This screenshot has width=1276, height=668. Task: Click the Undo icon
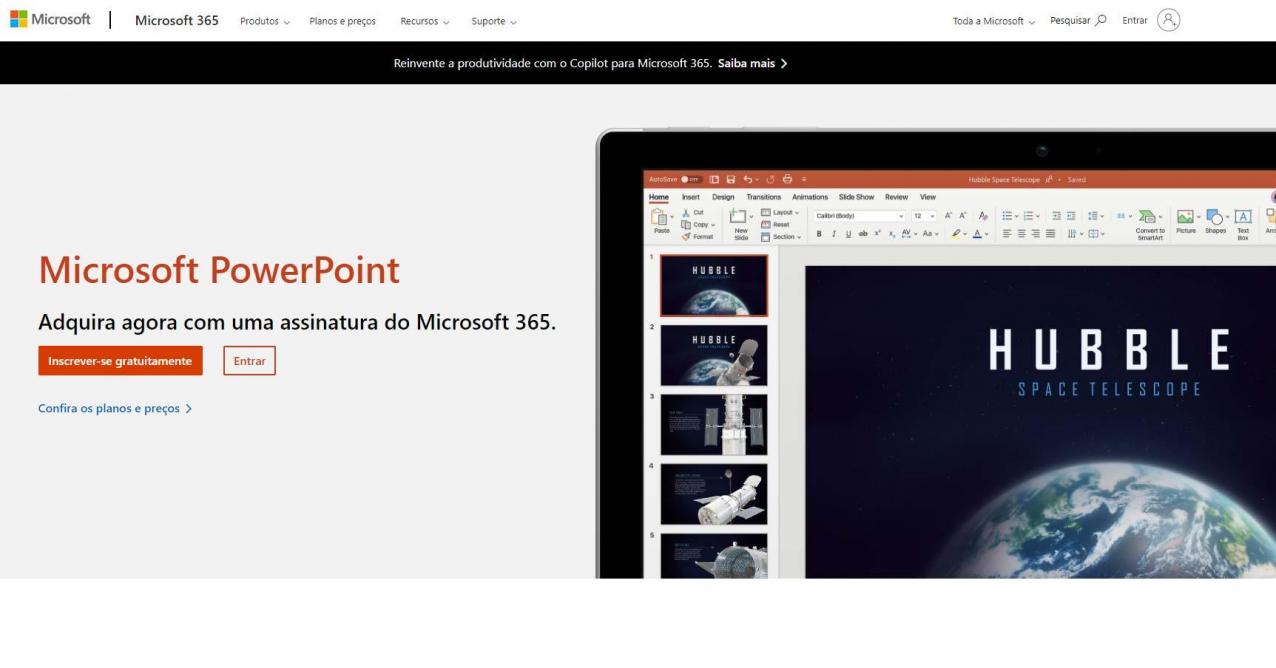tap(748, 179)
